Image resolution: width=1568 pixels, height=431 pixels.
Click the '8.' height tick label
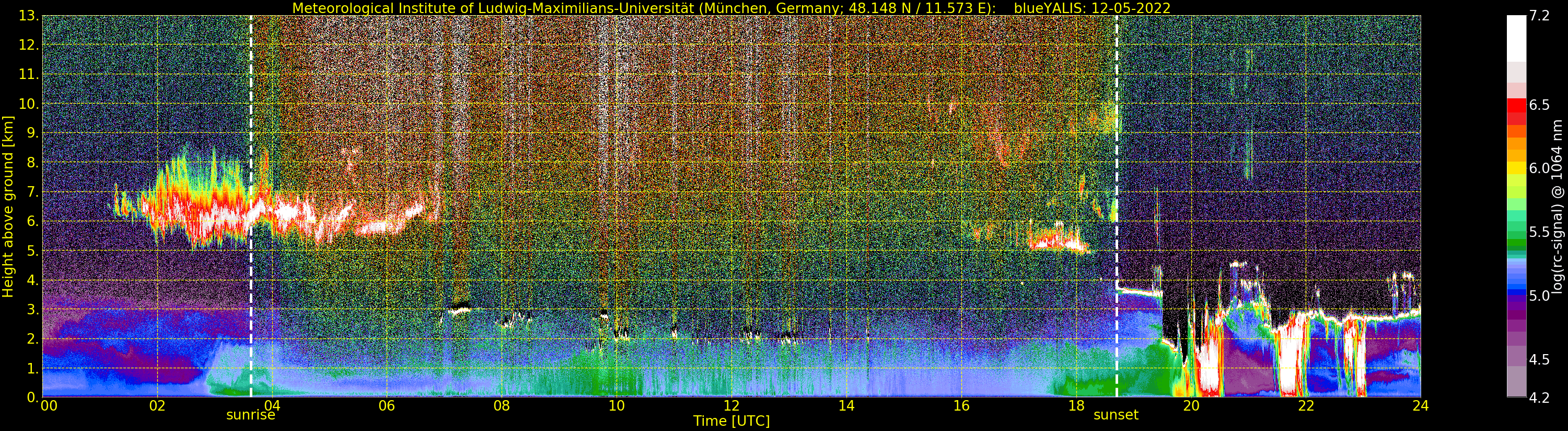33,163
